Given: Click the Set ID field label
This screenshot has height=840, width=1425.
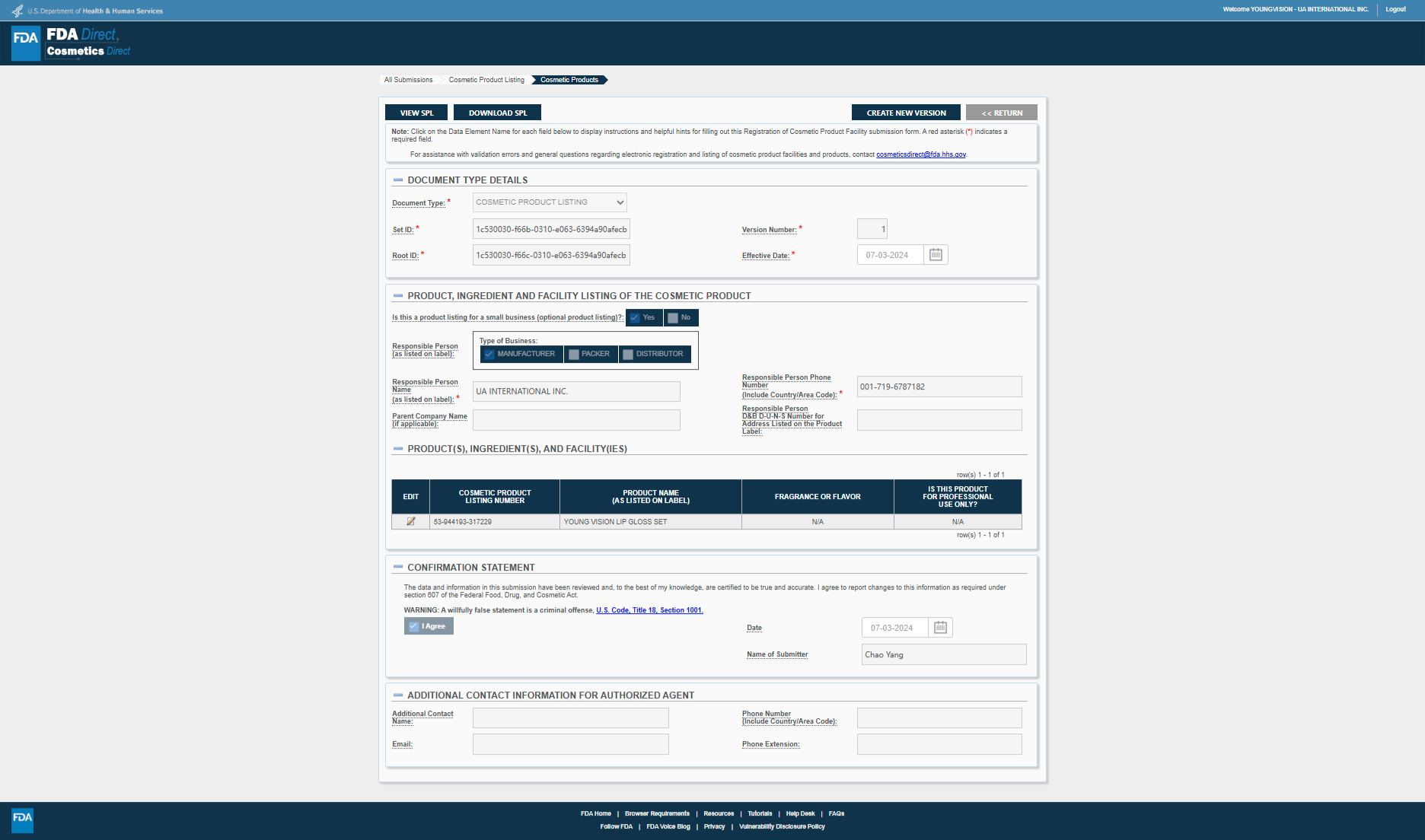Looking at the screenshot, I should [x=403, y=230].
